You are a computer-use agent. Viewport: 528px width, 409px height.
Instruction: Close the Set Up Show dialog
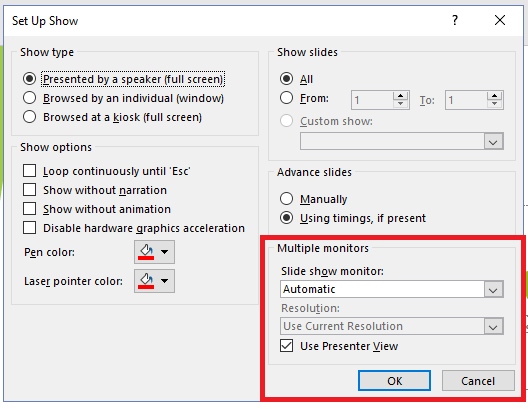point(500,20)
